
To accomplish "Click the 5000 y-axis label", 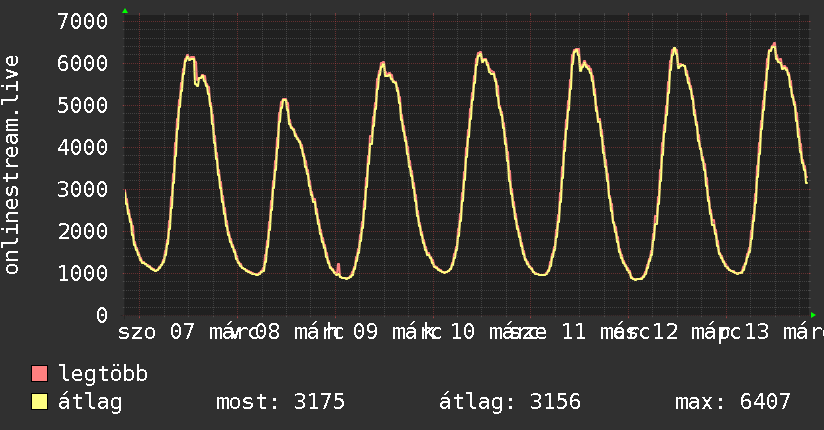I will point(83,106).
